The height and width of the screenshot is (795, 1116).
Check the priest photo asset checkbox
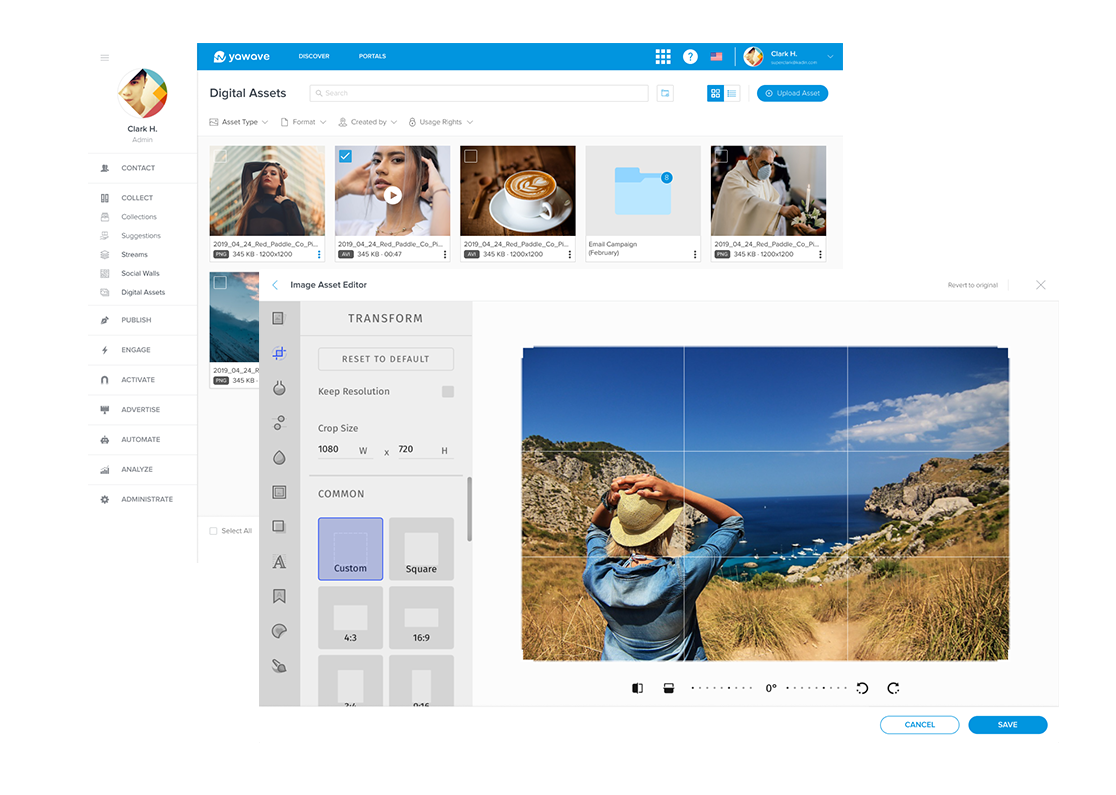tap(721, 156)
